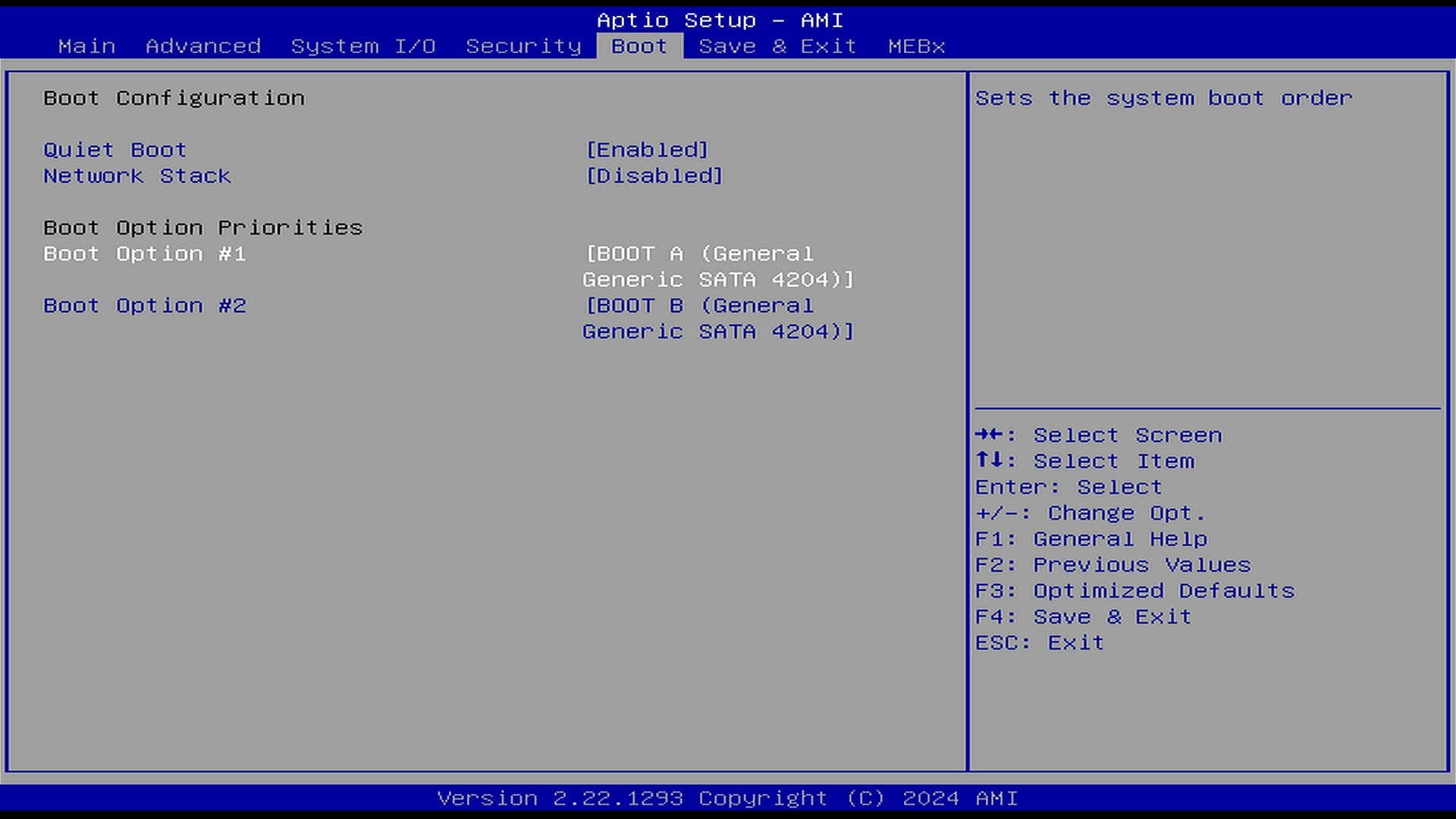Image resolution: width=1456 pixels, height=819 pixels.
Task: Select the Network Stack setting label
Action: [x=136, y=176]
